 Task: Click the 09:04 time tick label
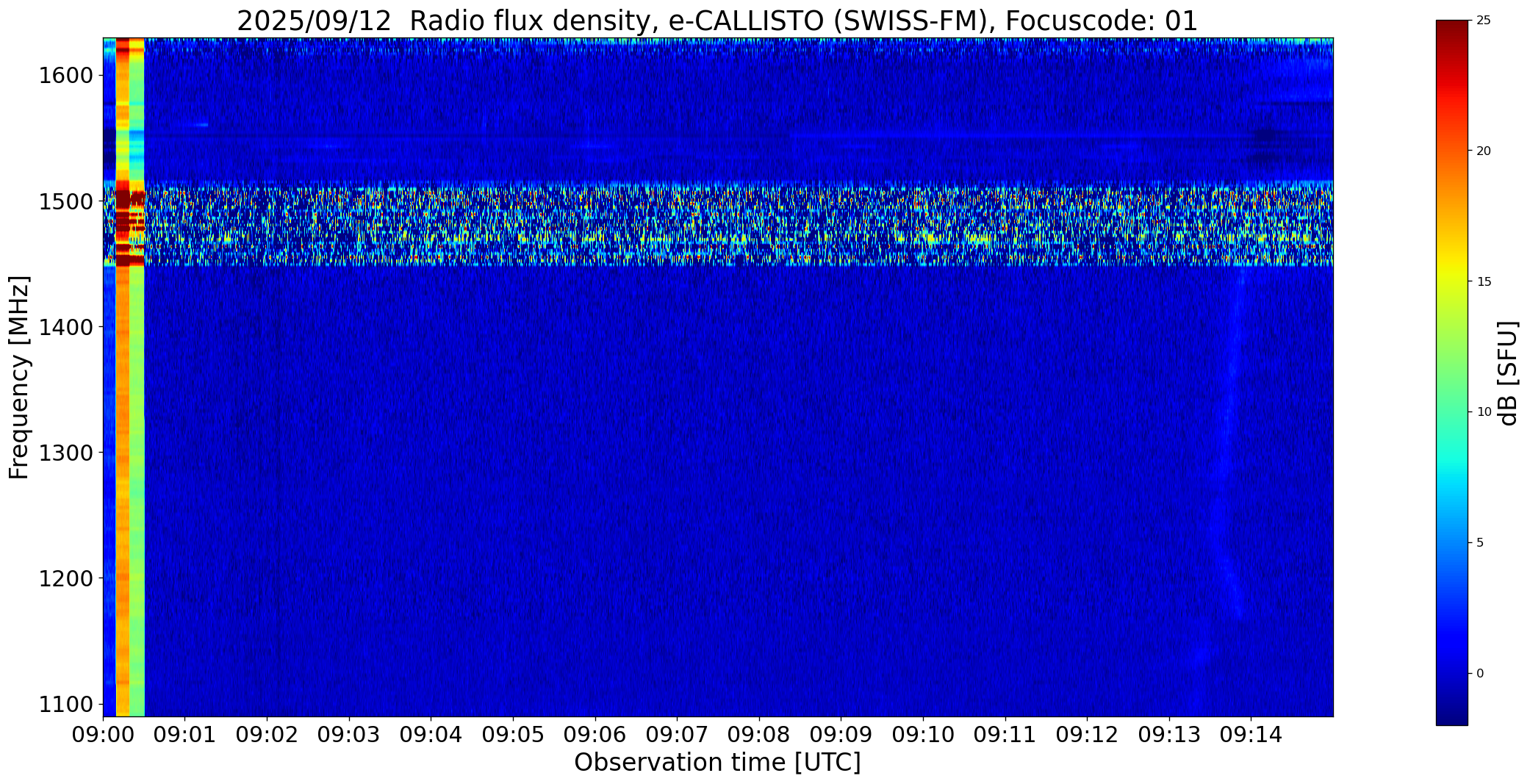[x=431, y=735]
